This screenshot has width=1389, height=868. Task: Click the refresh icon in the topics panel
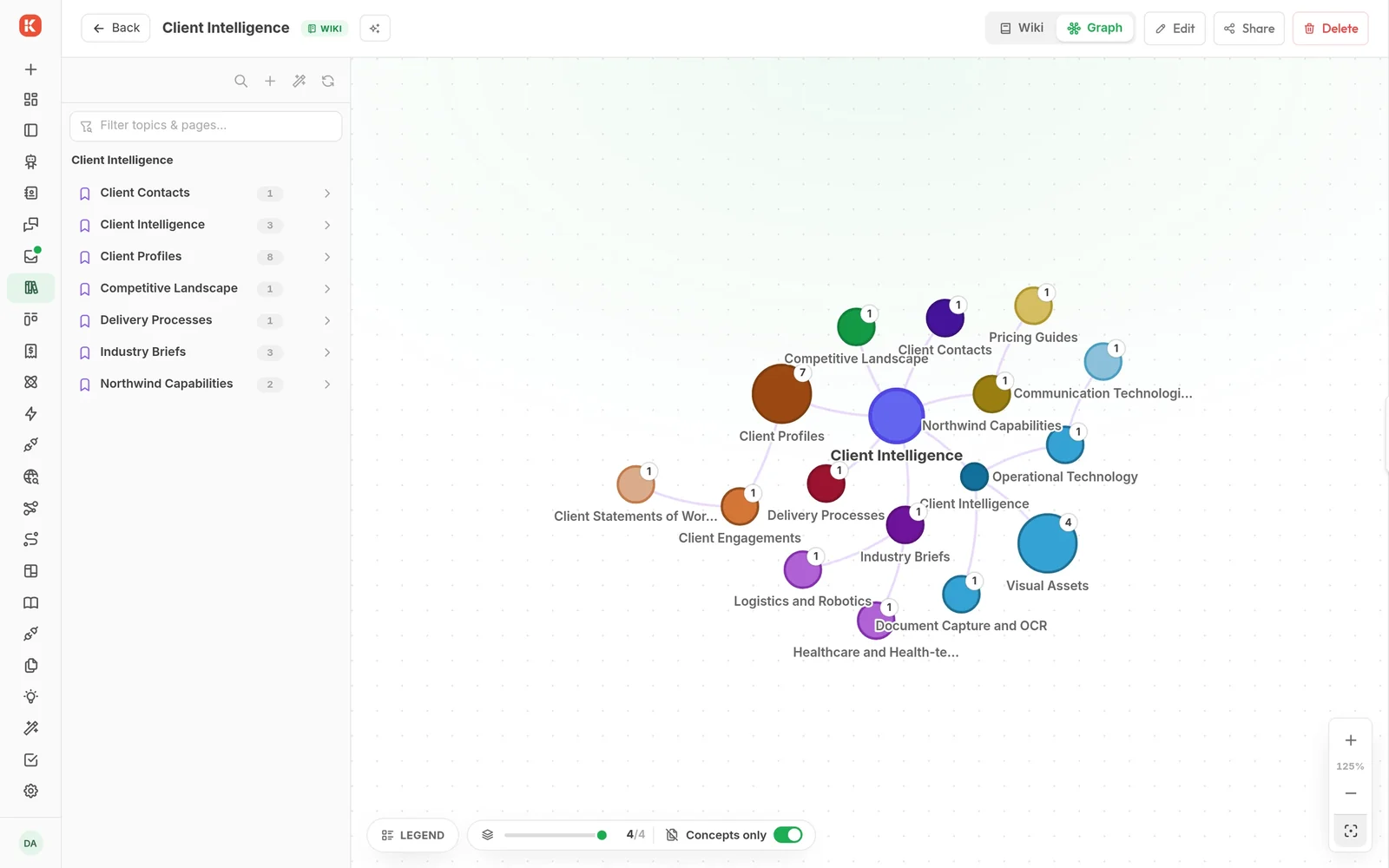click(328, 81)
